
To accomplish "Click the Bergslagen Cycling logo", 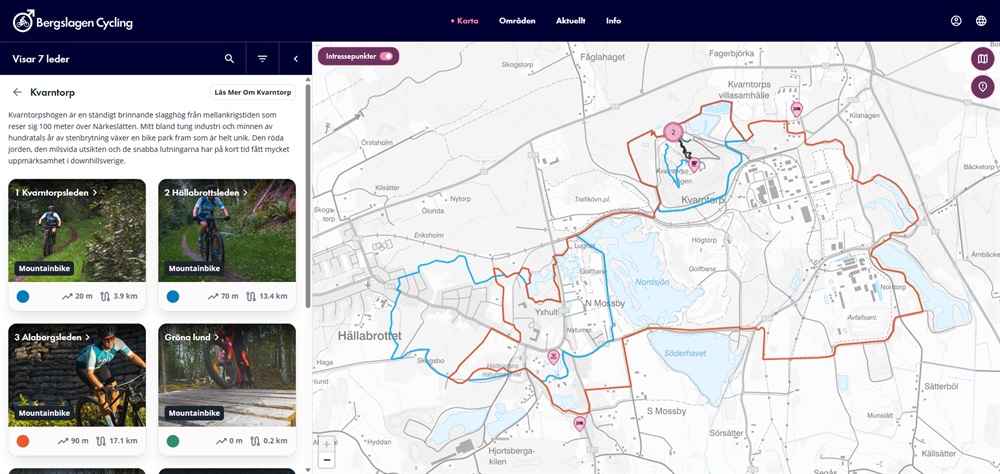I will 72,21.
